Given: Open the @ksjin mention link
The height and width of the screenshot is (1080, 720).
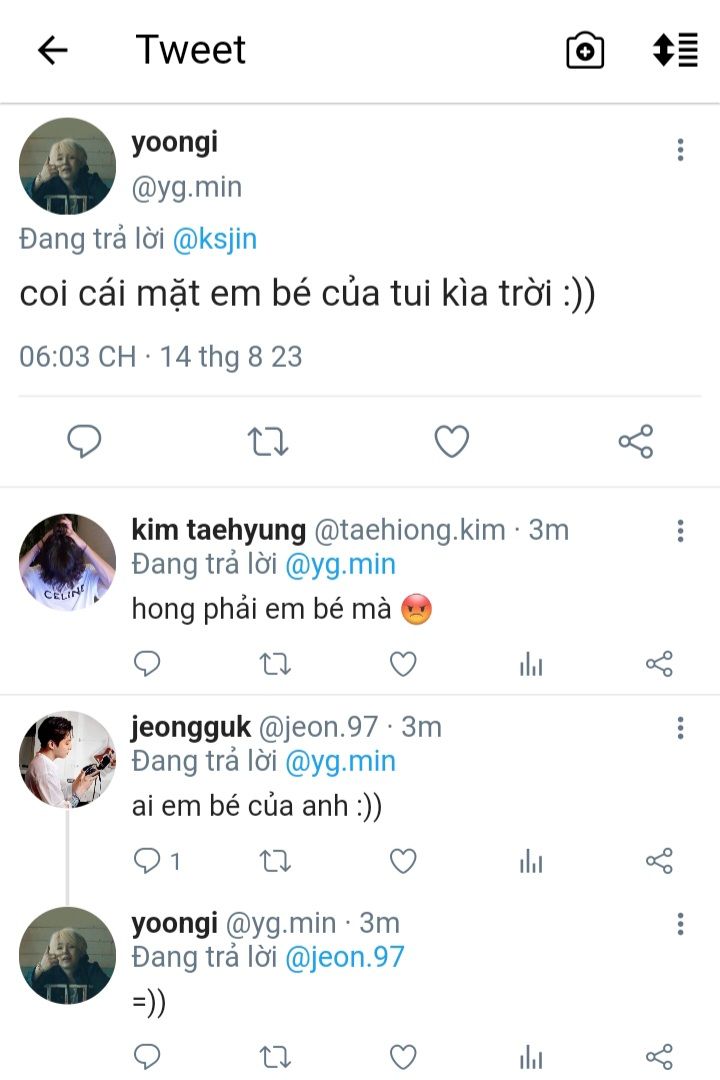Looking at the screenshot, I should pyautogui.click(x=216, y=239).
